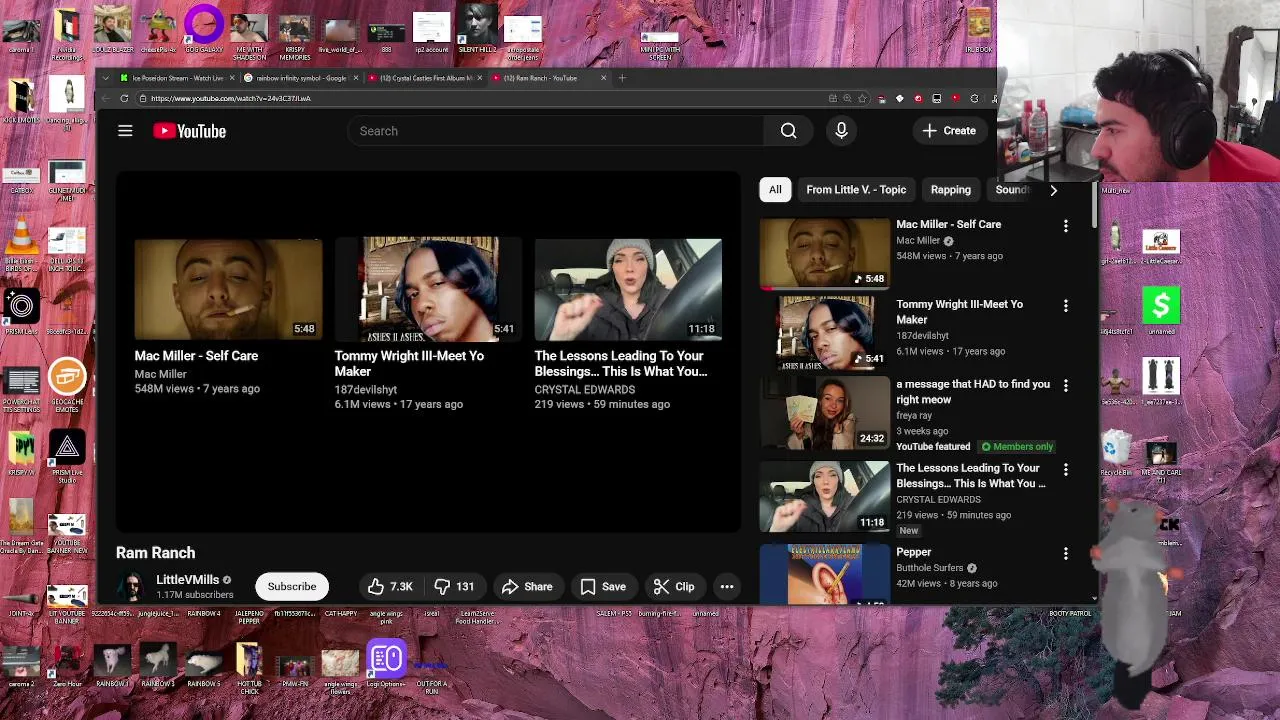
Task: Open Nvidia Recordings desktop folder
Action: click(67, 35)
